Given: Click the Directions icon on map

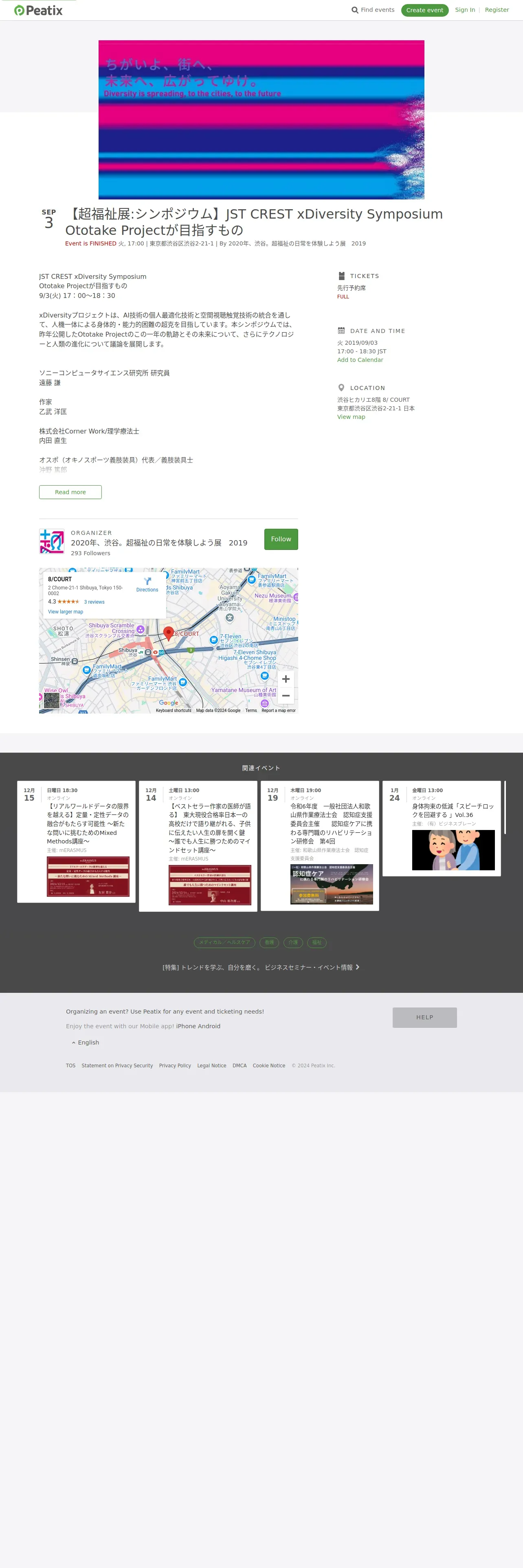Looking at the screenshot, I should pos(147,581).
